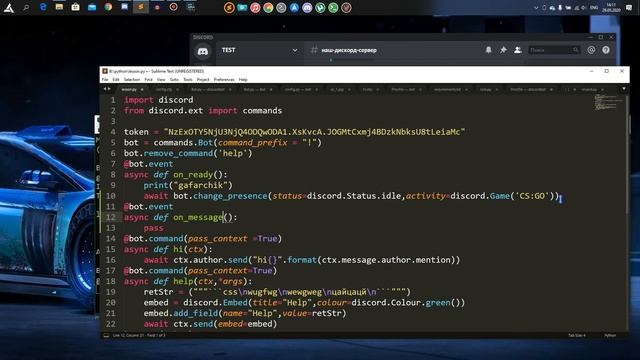Click on_message function name on line 12

[198, 217]
